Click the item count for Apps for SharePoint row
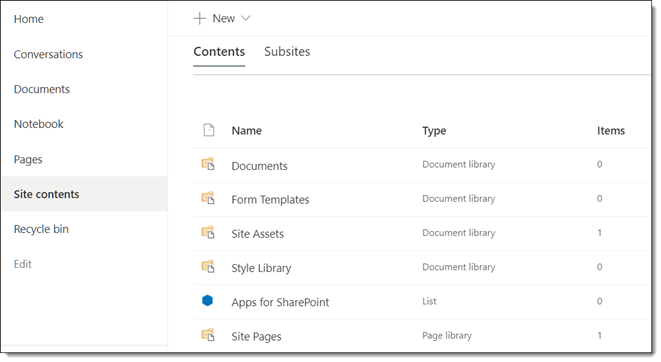 tap(599, 301)
